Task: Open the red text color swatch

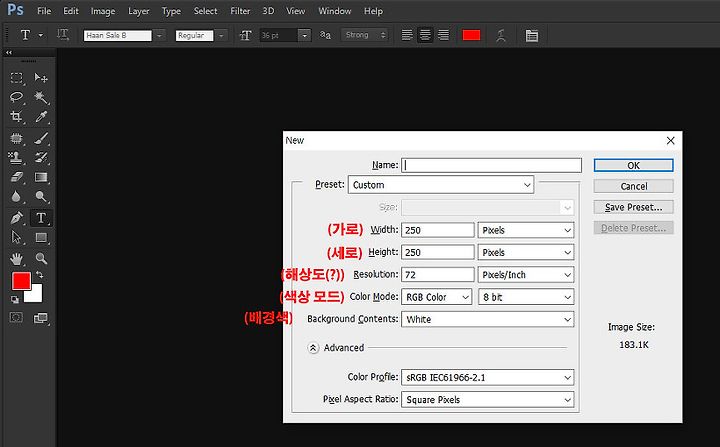Action: [471, 35]
